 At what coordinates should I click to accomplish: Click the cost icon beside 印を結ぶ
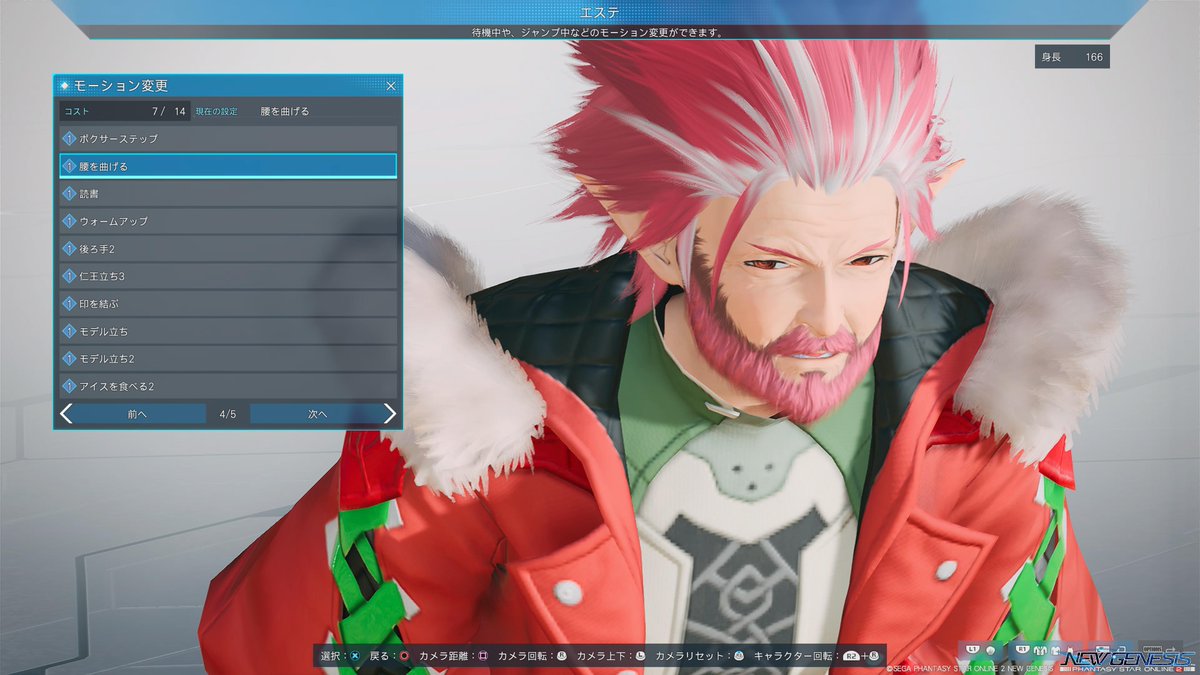click(x=70, y=303)
